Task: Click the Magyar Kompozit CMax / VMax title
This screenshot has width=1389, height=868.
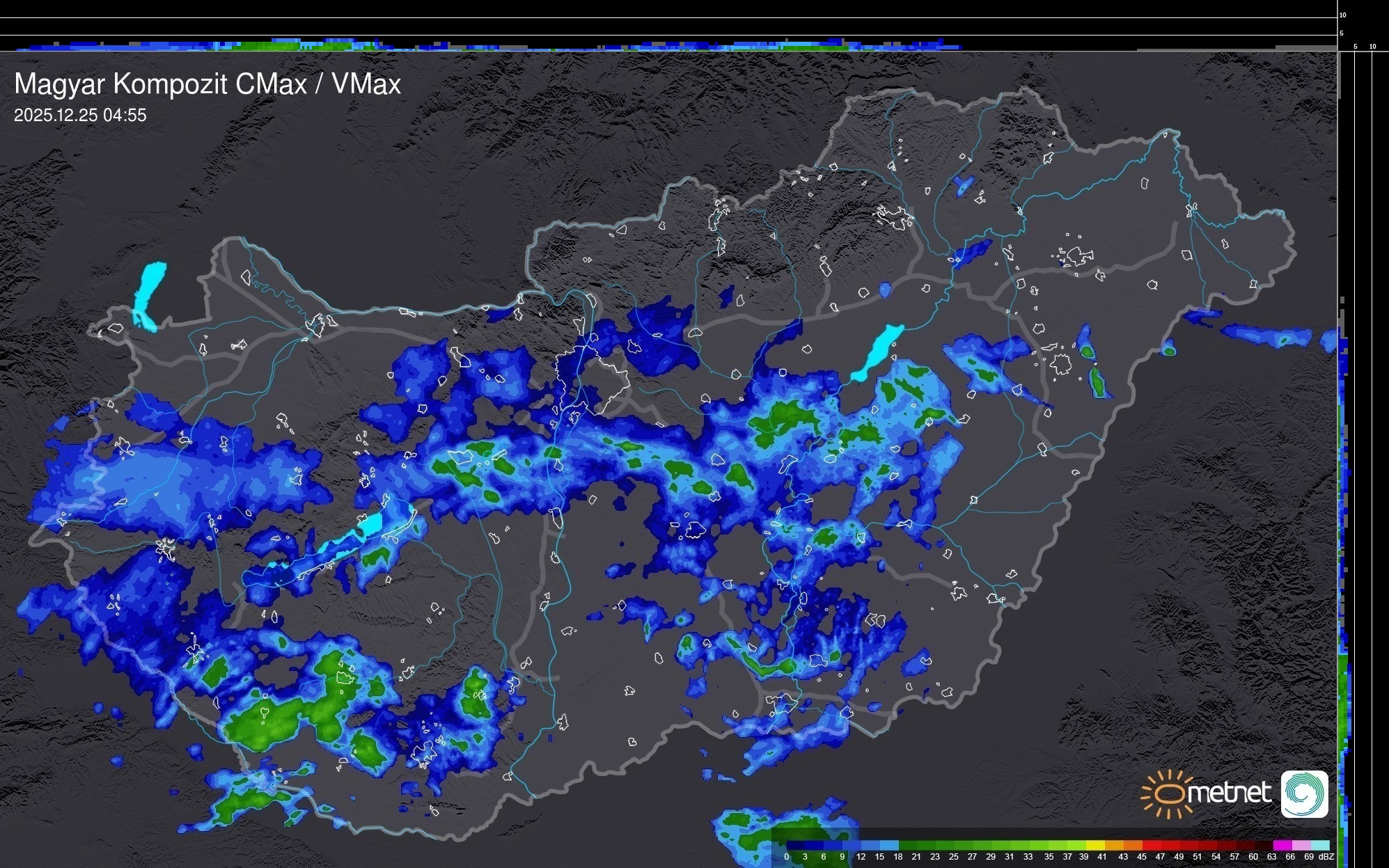Action: point(207,84)
